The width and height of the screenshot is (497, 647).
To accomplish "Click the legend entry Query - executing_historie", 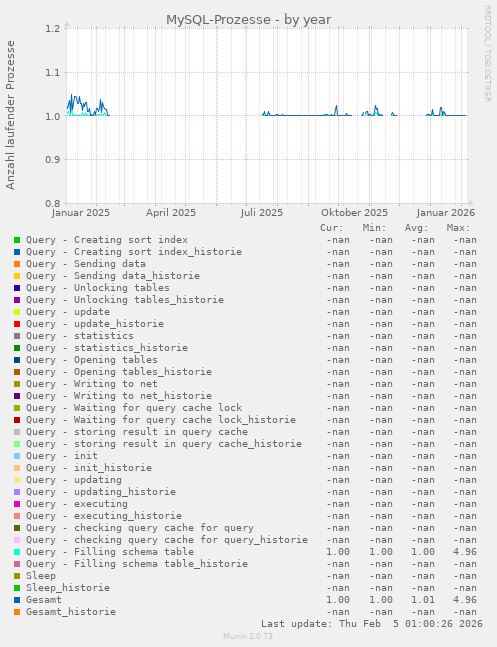I will pos(104,516).
